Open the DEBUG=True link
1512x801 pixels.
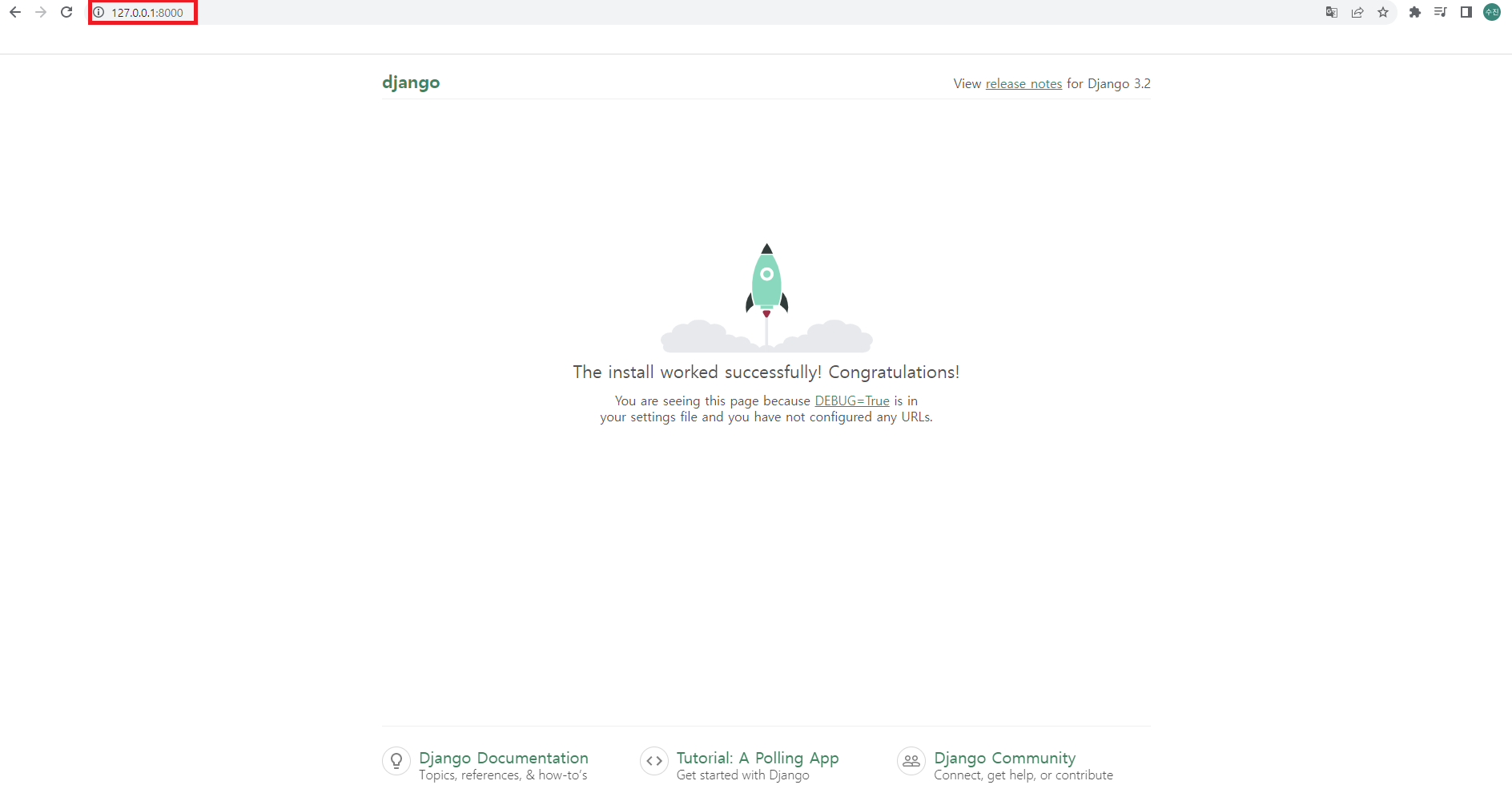coord(852,400)
